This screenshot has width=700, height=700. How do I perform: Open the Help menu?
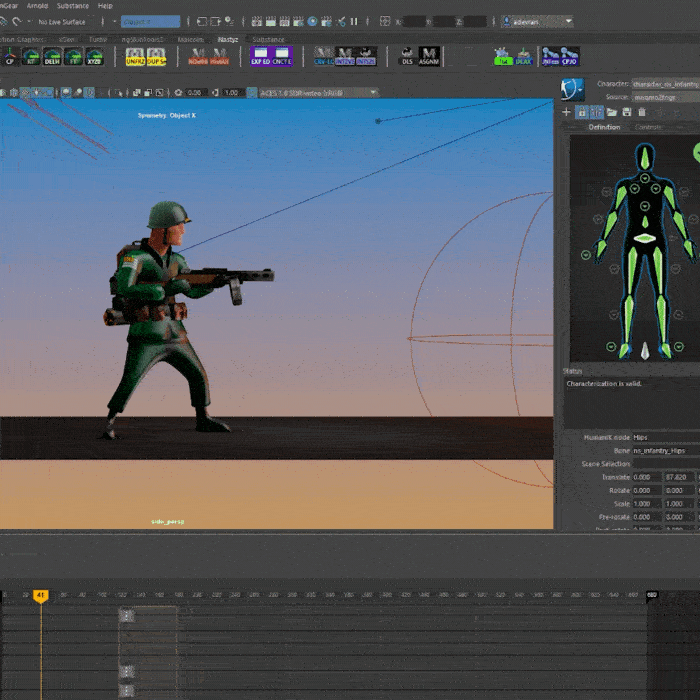pos(105,6)
